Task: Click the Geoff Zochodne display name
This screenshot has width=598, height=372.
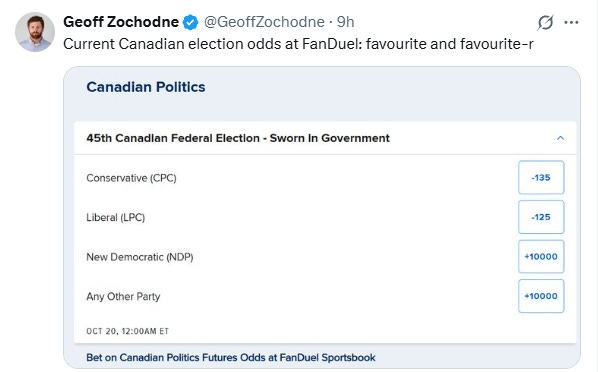Action: (121, 22)
